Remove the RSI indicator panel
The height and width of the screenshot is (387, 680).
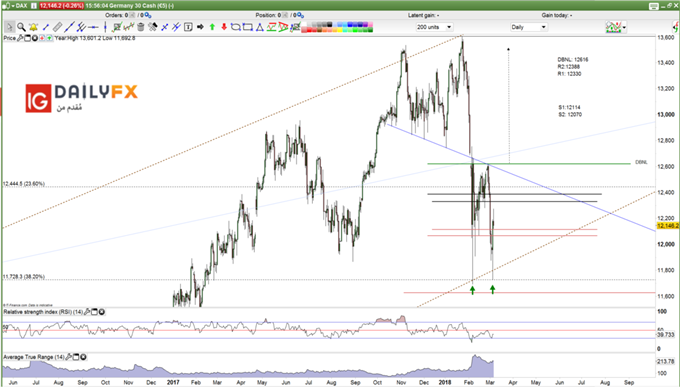[101, 312]
